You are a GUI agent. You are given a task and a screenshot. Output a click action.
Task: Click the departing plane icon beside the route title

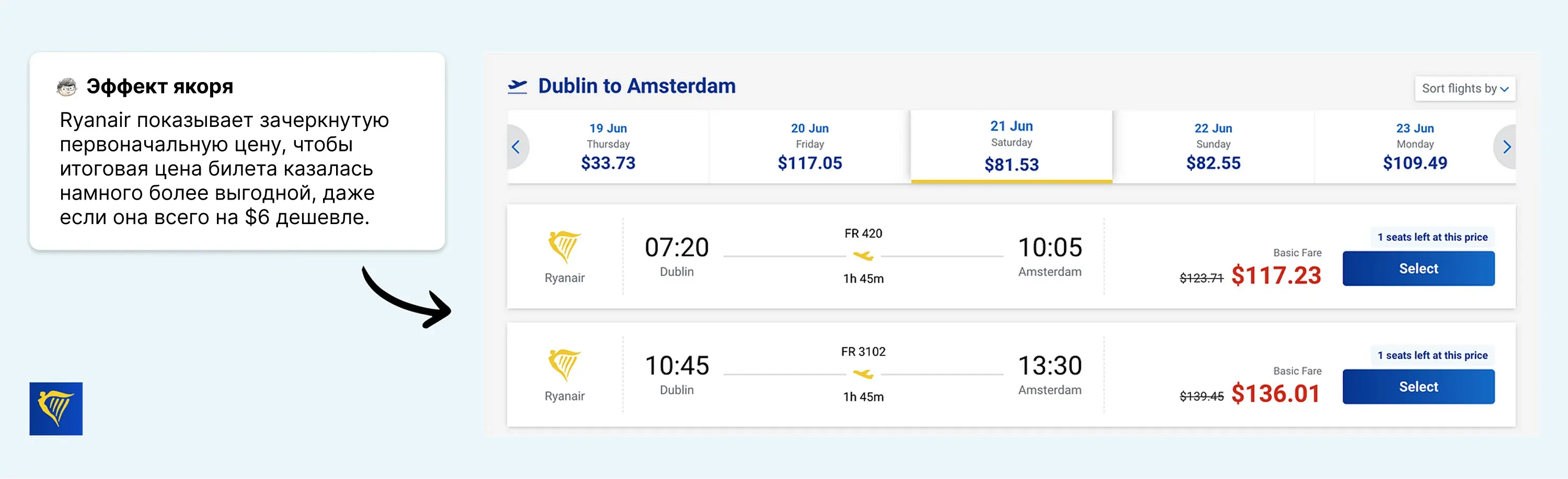coord(517,86)
